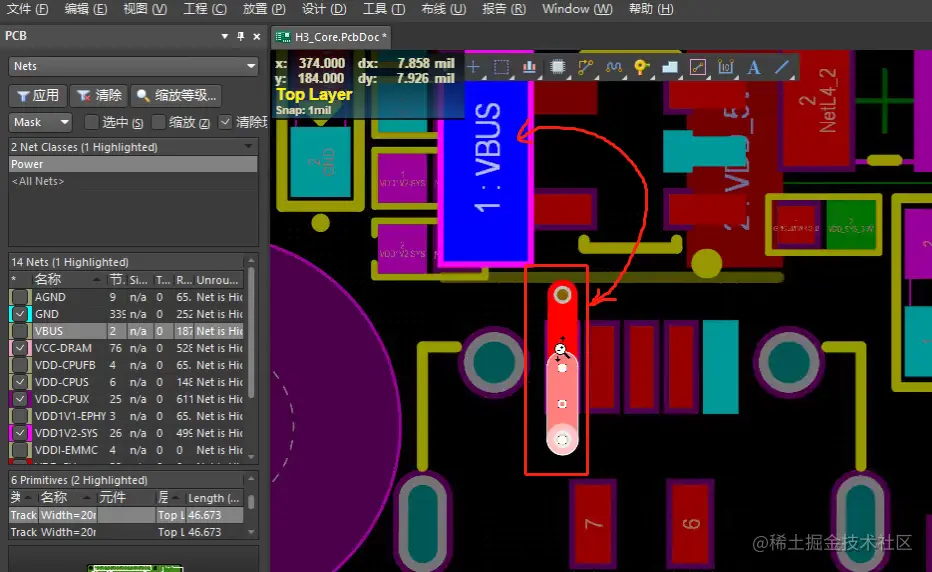The image size is (932, 572).
Task: Sort nets by 名称 column header
Action: point(67,279)
